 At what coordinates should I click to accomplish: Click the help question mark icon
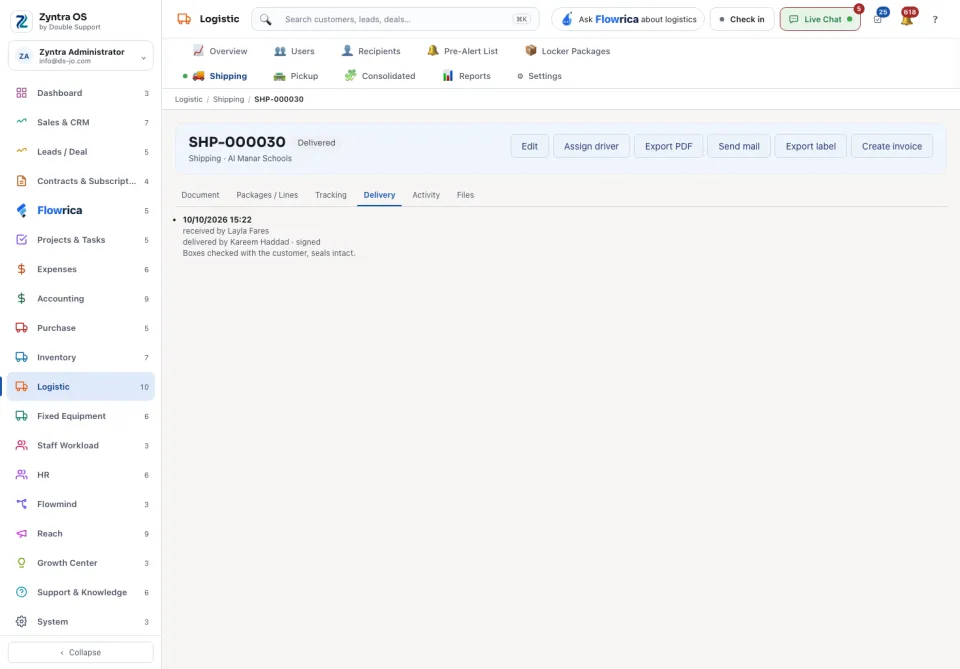(x=935, y=20)
